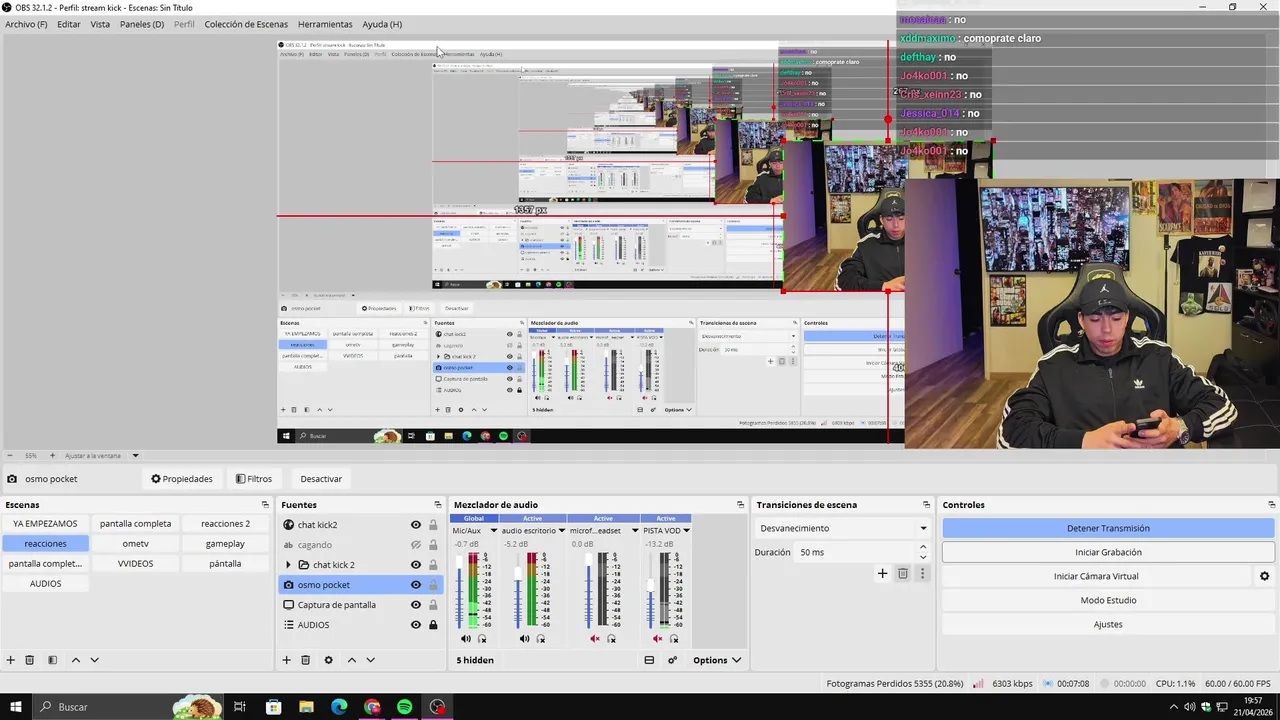Open preview zoom level dropdown arrow
1280x720 pixels.
click(135, 456)
